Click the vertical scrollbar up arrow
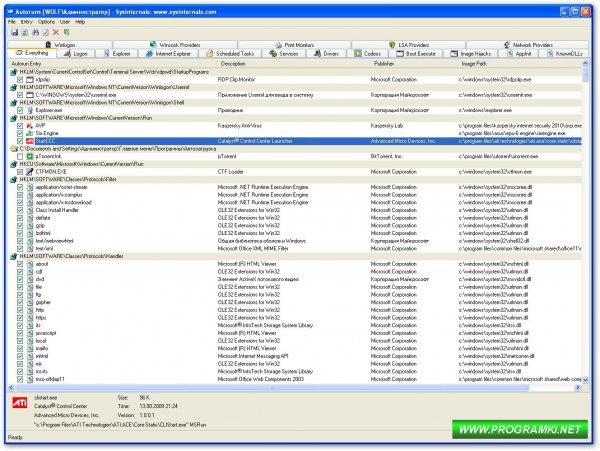The image size is (600, 451). click(x=585, y=63)
